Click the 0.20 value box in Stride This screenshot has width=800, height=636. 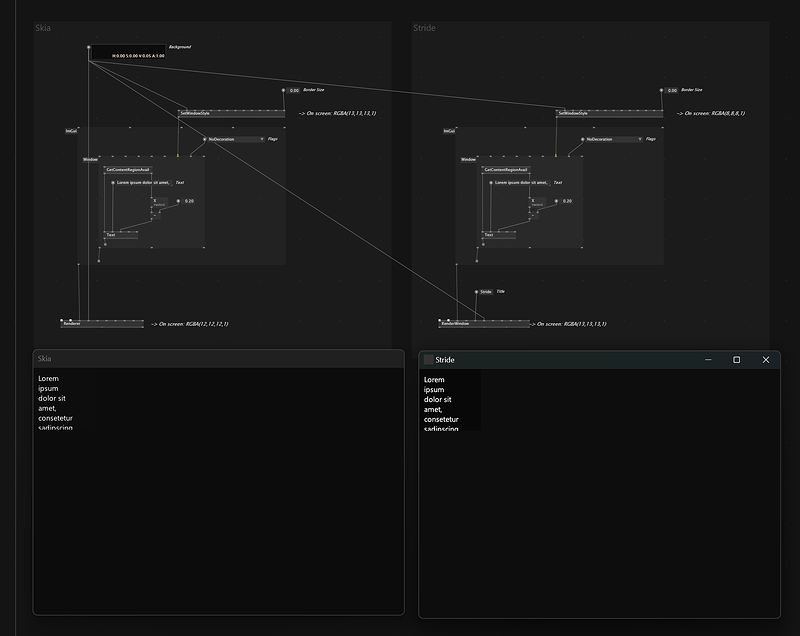567,201
